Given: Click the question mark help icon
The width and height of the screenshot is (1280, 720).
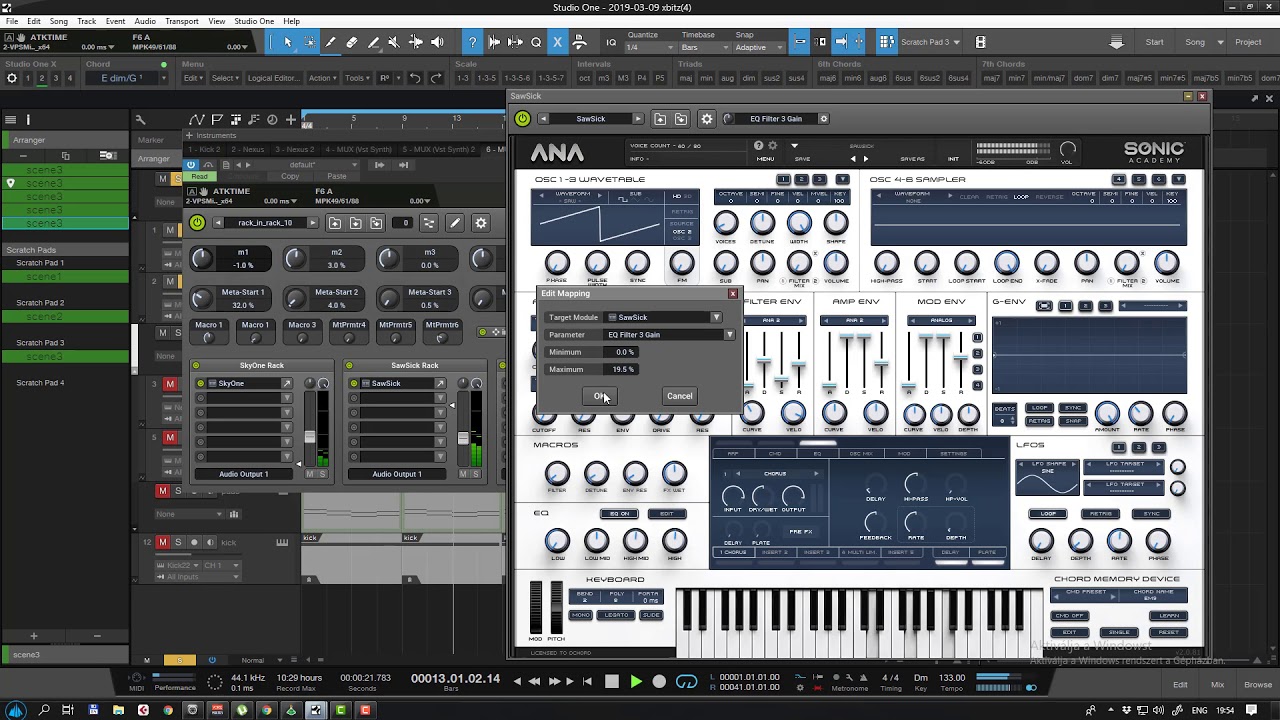Looking at the screenshot, I should click(472, 42).
